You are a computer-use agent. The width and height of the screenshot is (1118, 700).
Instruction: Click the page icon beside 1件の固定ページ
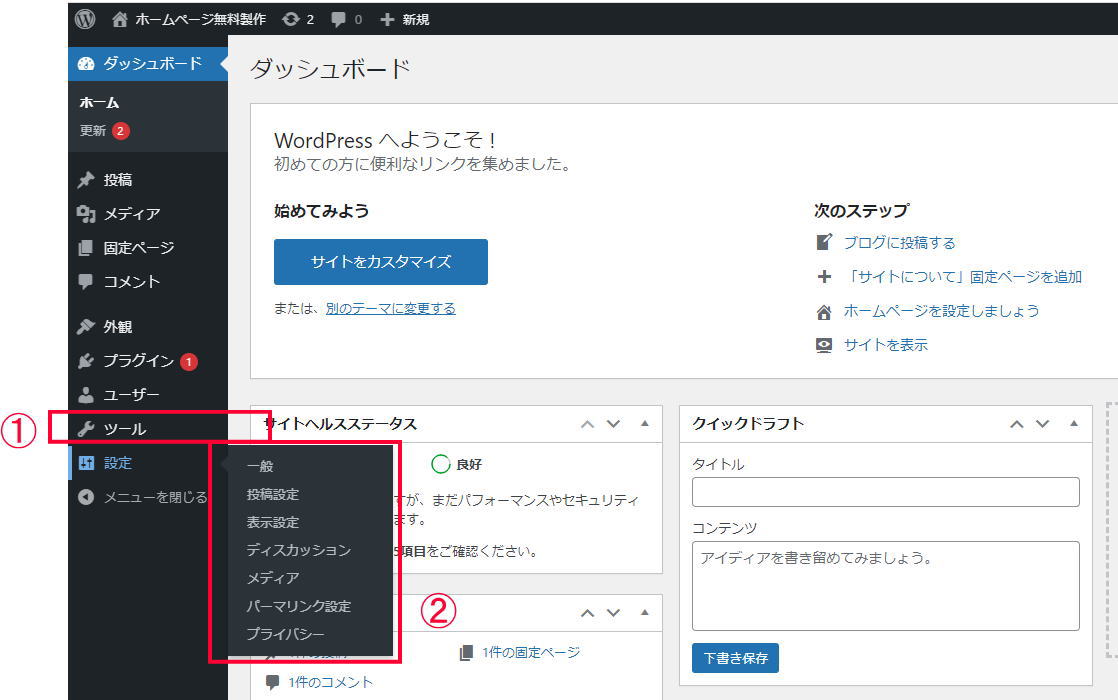click(466, 652)
